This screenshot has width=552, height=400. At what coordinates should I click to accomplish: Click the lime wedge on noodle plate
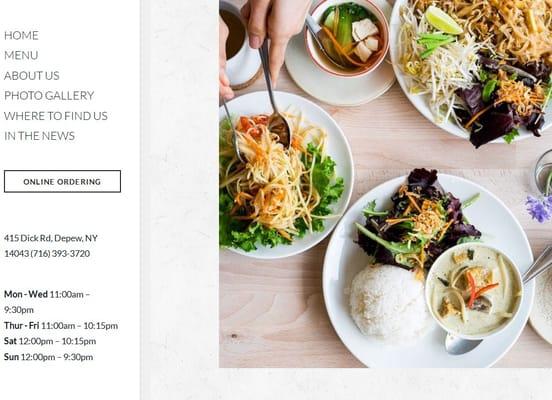click(x=443, y=20)
